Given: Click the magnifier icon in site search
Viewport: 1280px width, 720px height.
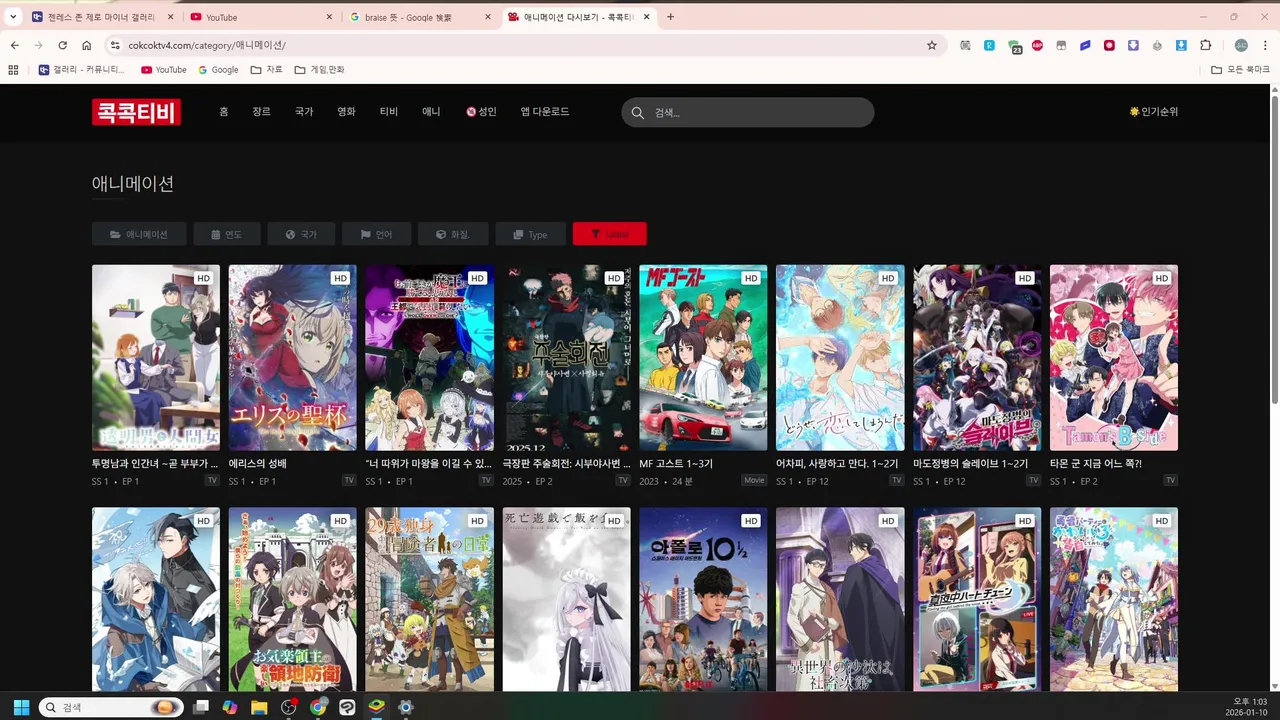Looking at the screenshot, I should (638, 112).
